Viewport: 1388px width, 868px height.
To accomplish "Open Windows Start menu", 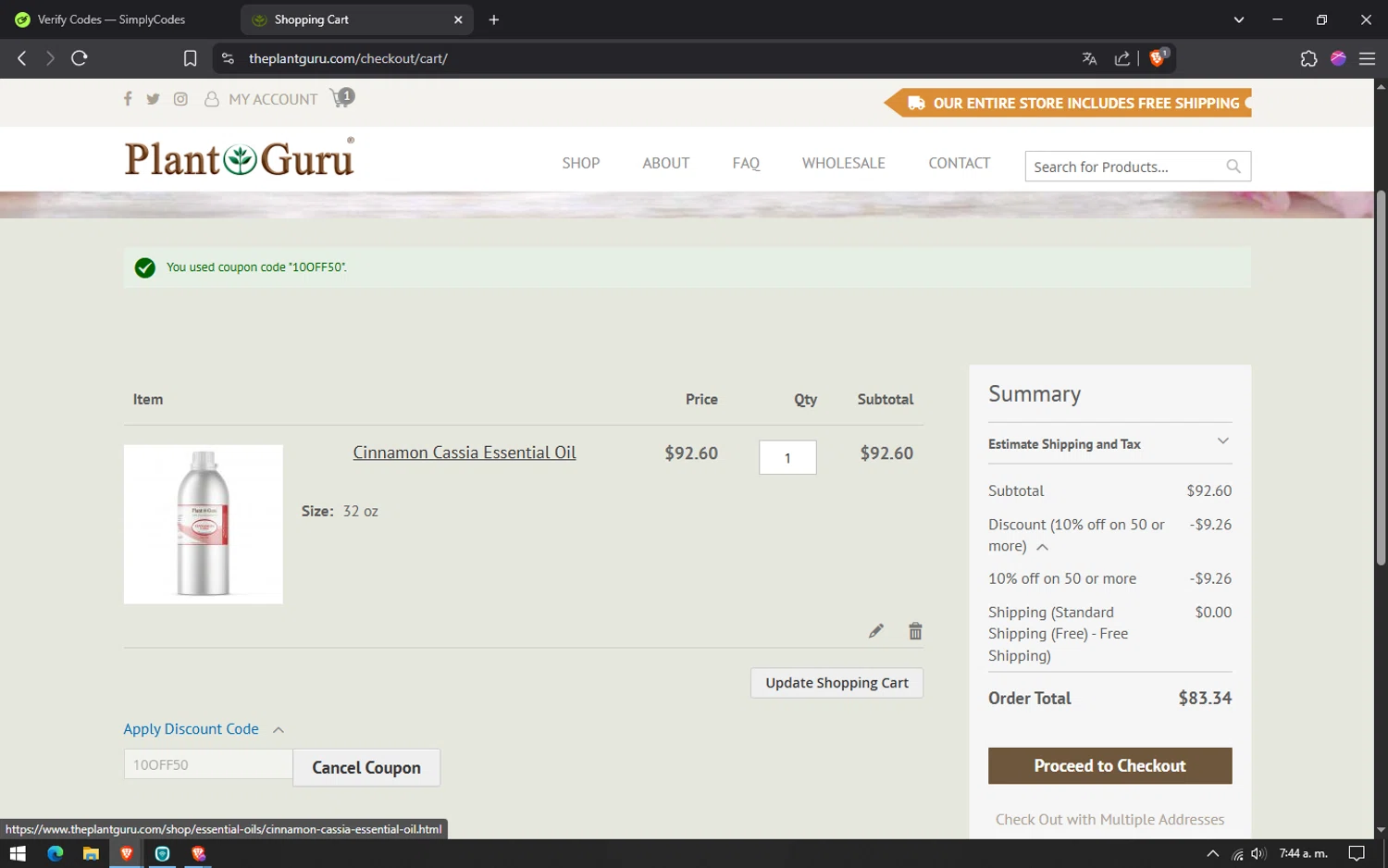I will (x=18, y=853).
